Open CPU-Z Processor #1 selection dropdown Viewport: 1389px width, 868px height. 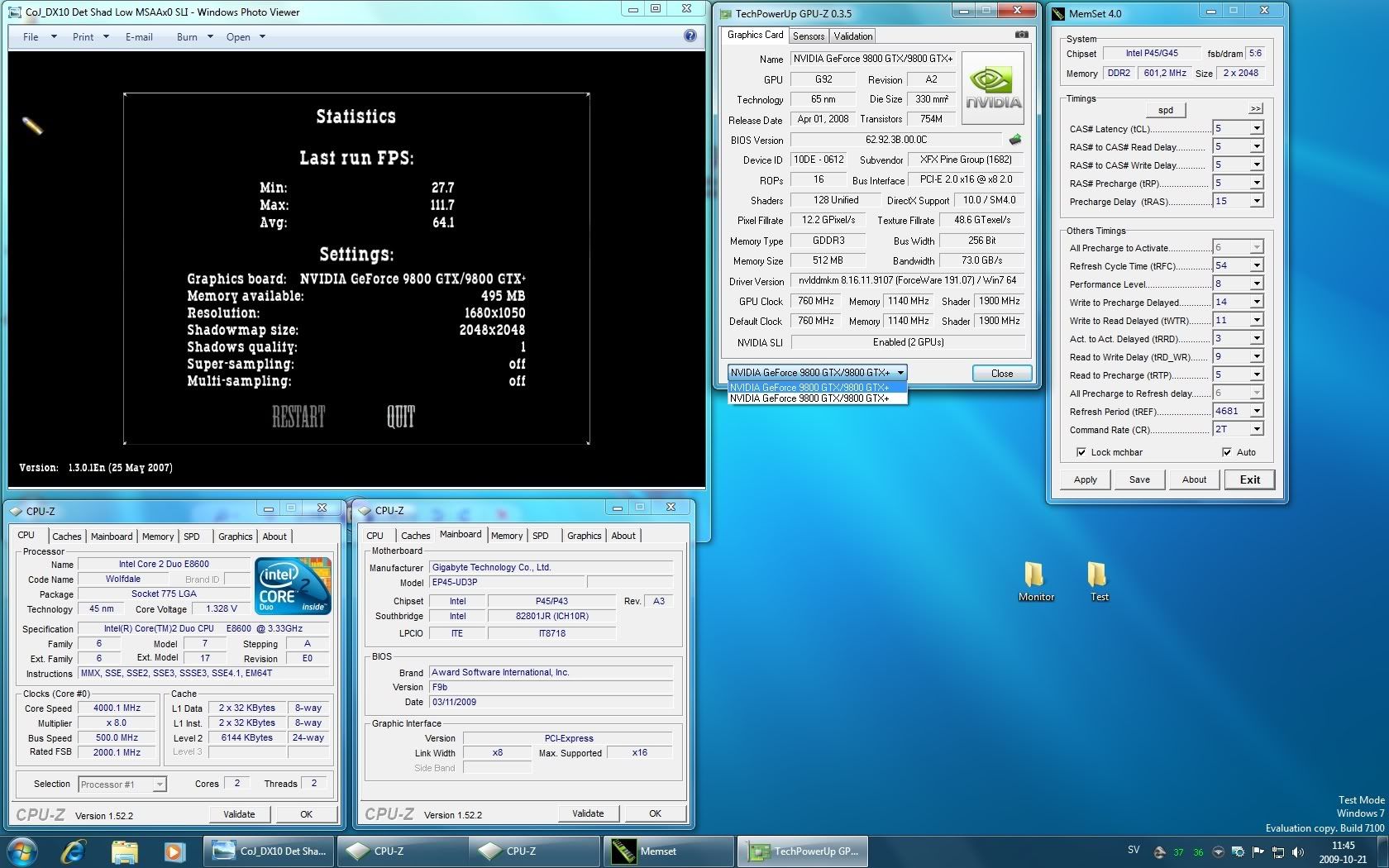pos(160,785)
